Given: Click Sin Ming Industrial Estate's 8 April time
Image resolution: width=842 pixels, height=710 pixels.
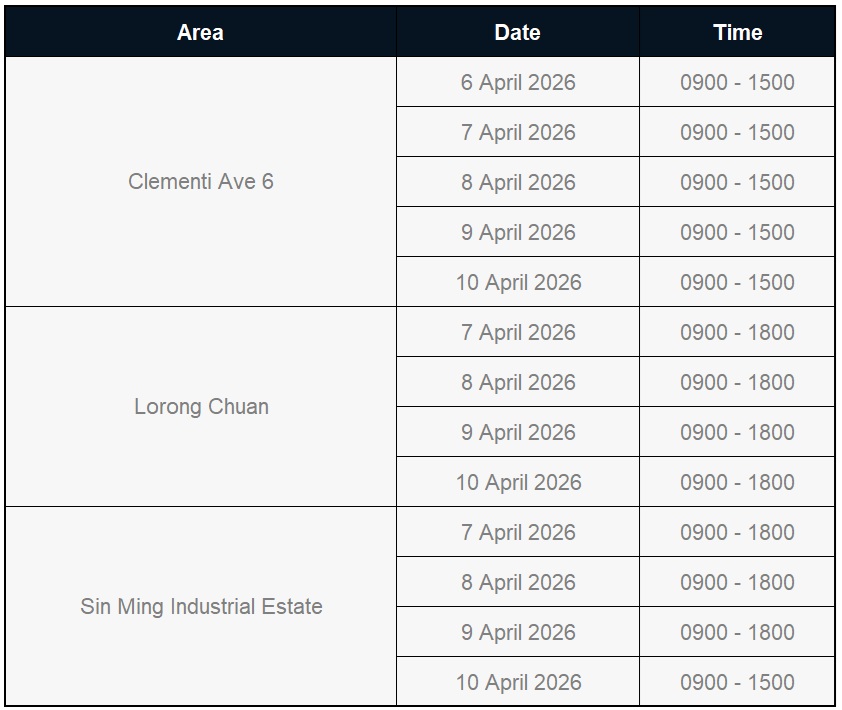Looking at the screenshot, I should 737,582.
